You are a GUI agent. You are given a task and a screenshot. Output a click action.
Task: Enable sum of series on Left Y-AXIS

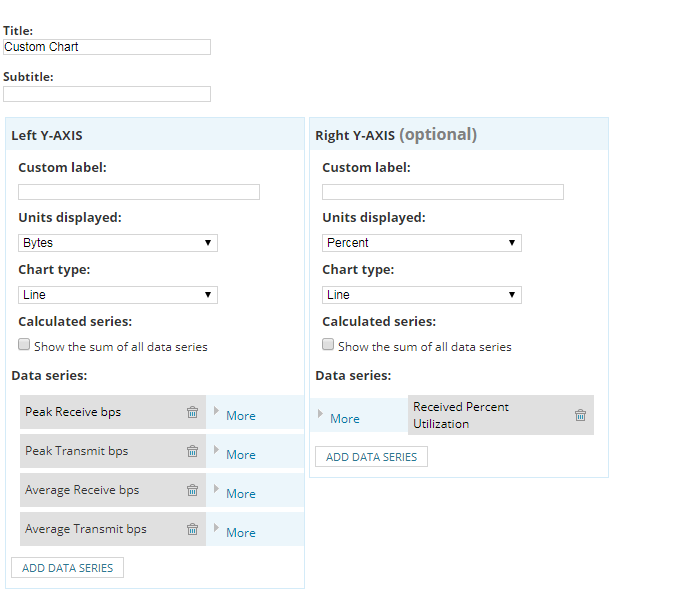[x=25, y=346]
